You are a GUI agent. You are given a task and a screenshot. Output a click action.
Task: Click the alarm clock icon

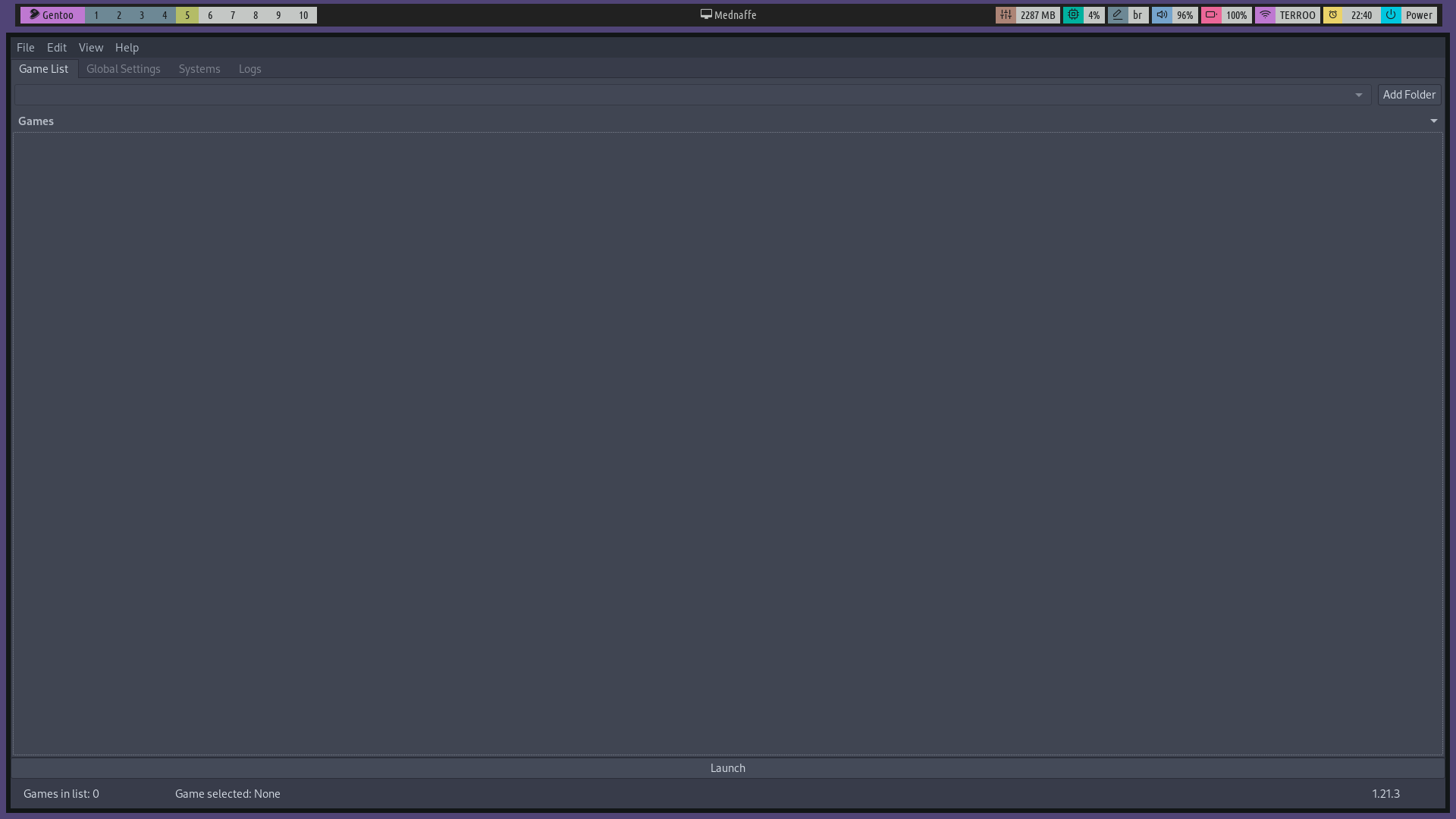point(1333,15)
